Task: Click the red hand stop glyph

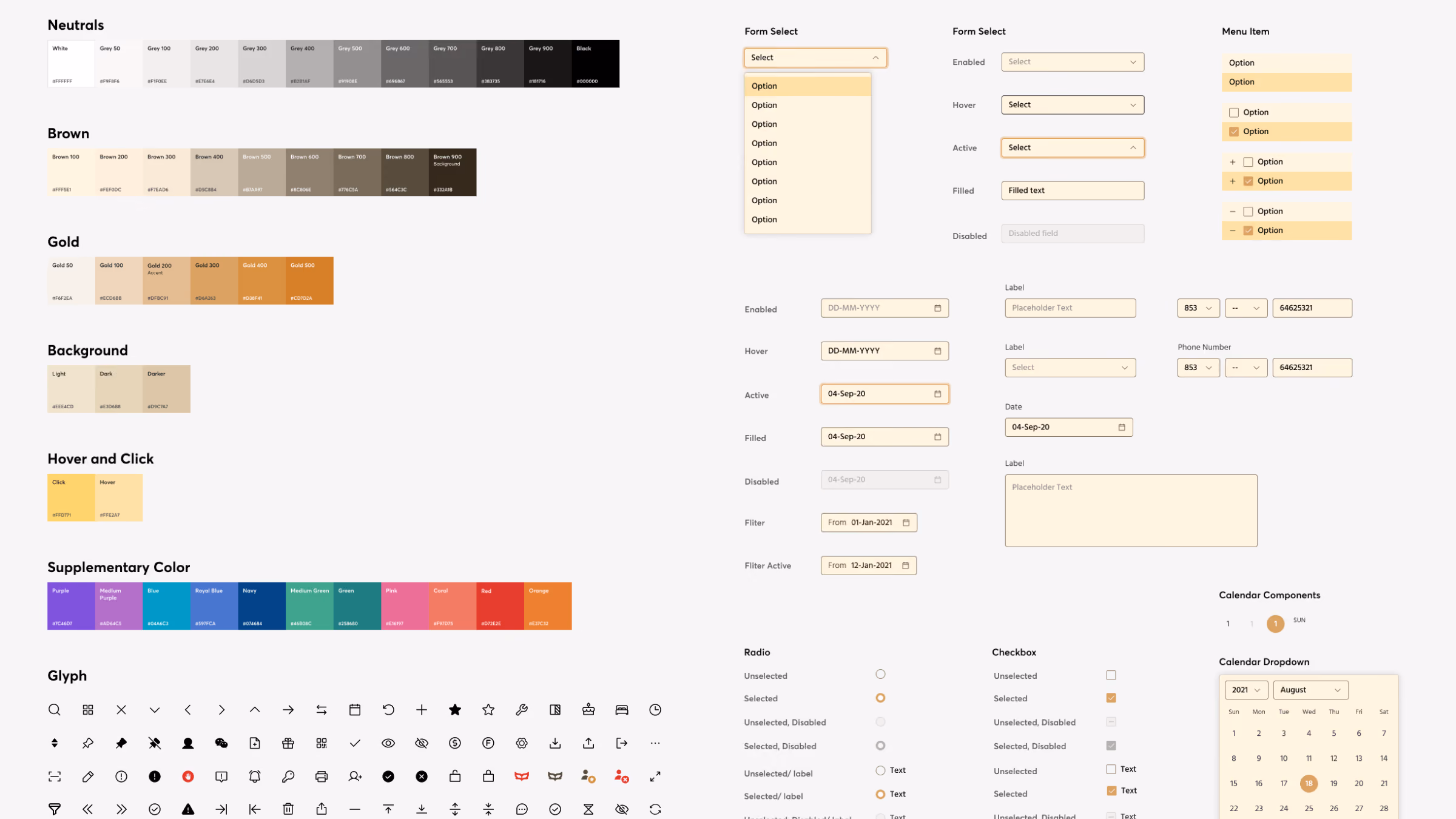Action: (188, 777)
